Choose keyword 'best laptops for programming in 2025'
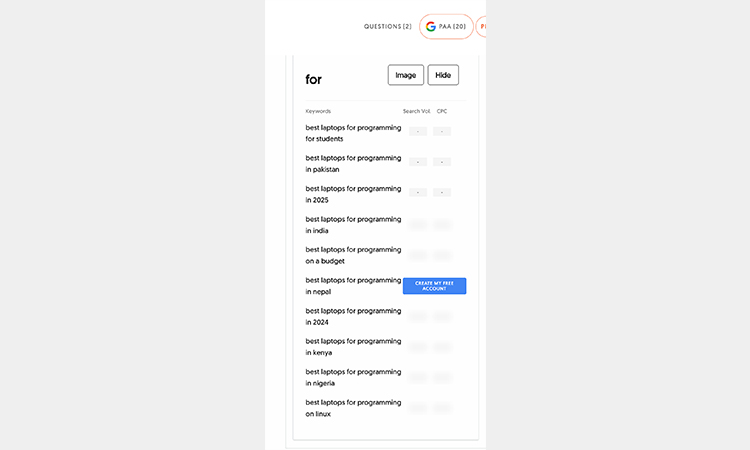This screenshot has height=450, width=750. [353, 194]
